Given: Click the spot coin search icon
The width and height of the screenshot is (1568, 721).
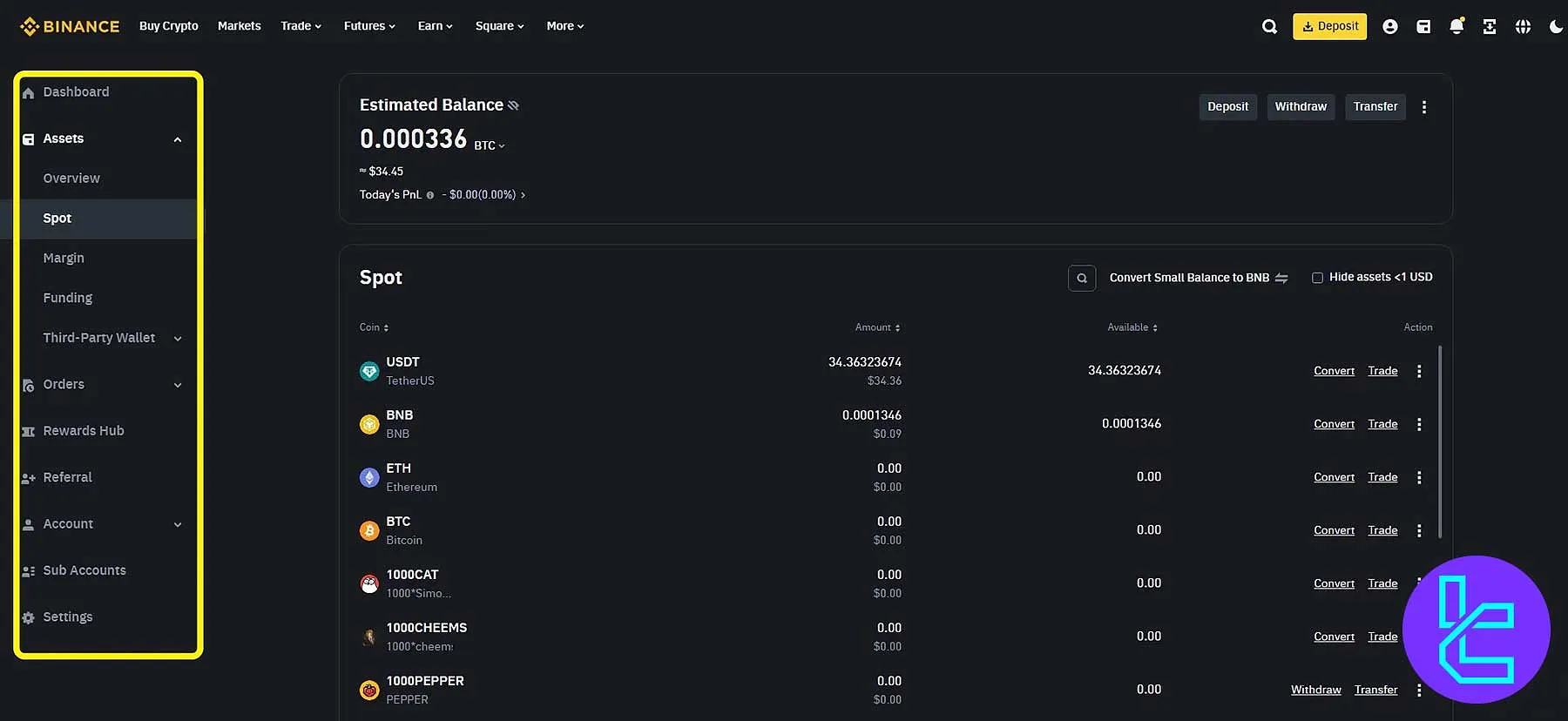Looking at the screenshot, I should (1081, 278).
